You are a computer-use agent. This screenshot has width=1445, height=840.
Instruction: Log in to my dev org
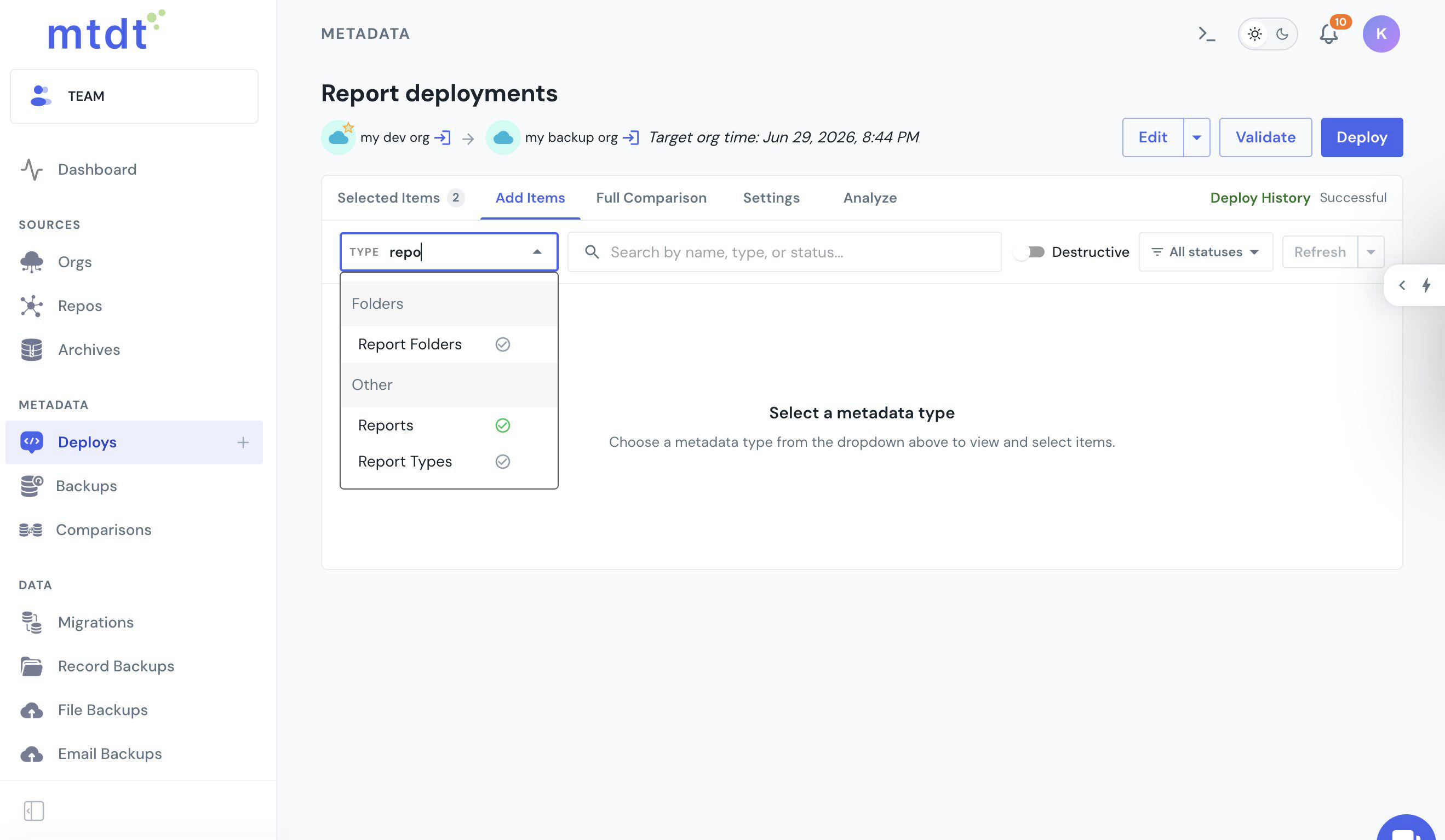[x=442, y=137]
